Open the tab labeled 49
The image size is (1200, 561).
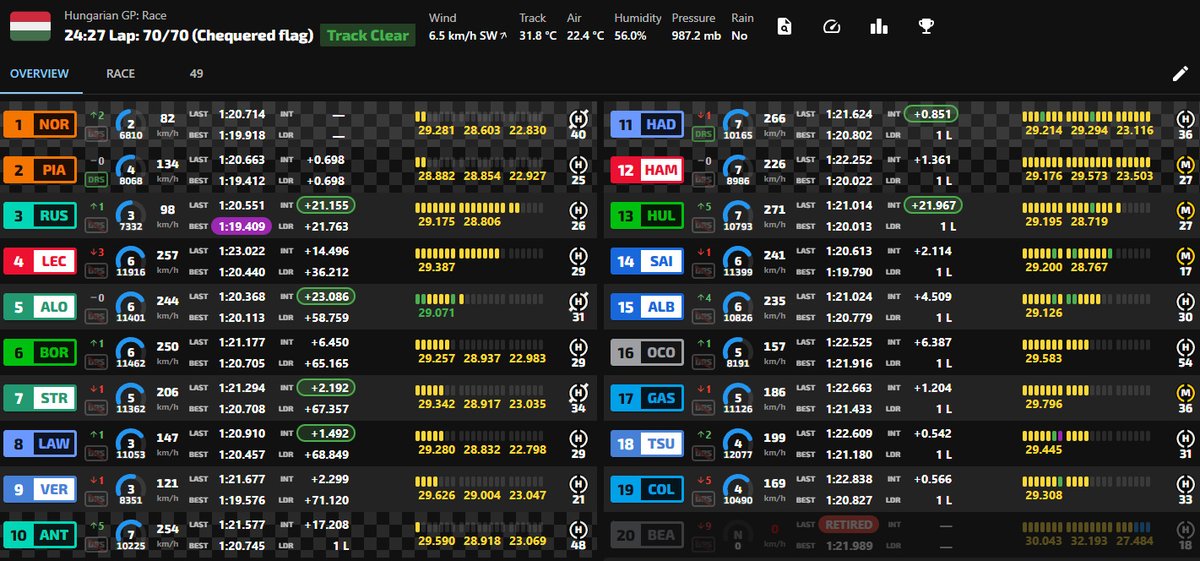click(x=196, y=74)
